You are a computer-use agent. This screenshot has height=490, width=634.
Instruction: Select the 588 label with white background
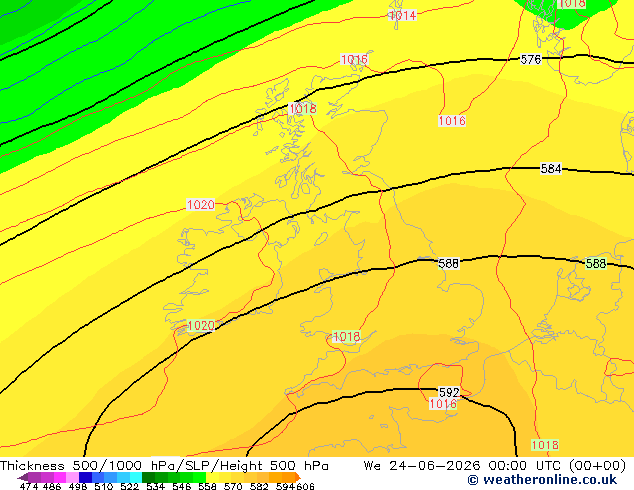(x=448, y=264)
